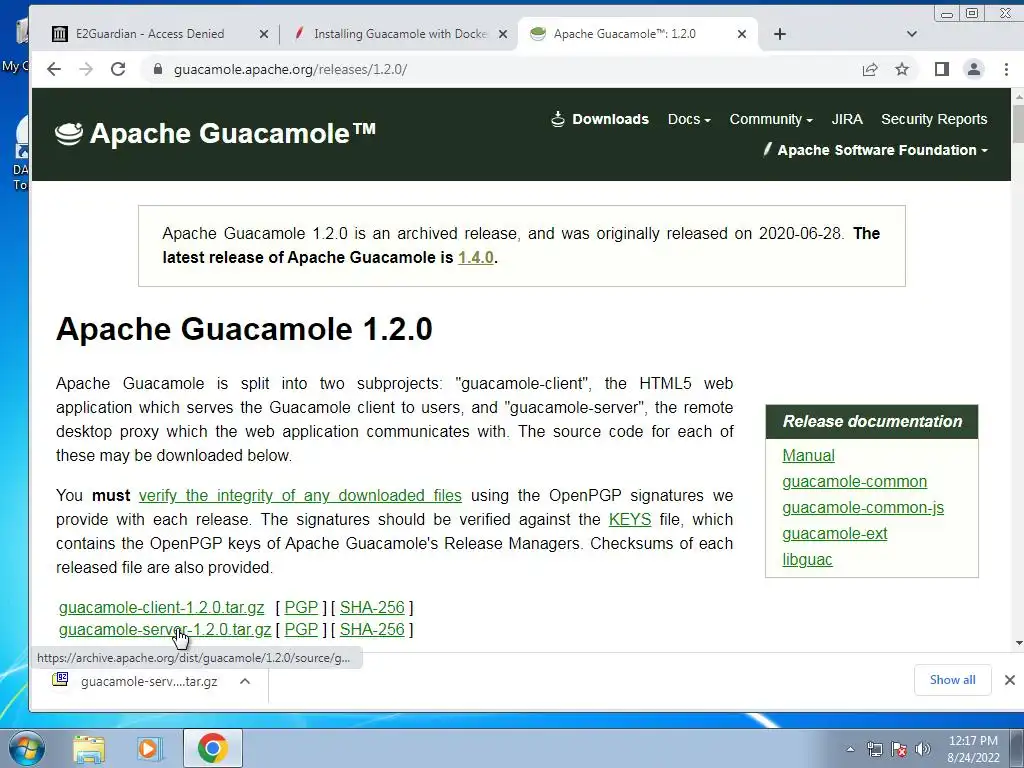Click the padlock site info icon
Screen dimensions: 1024x768
click(157, 69)
